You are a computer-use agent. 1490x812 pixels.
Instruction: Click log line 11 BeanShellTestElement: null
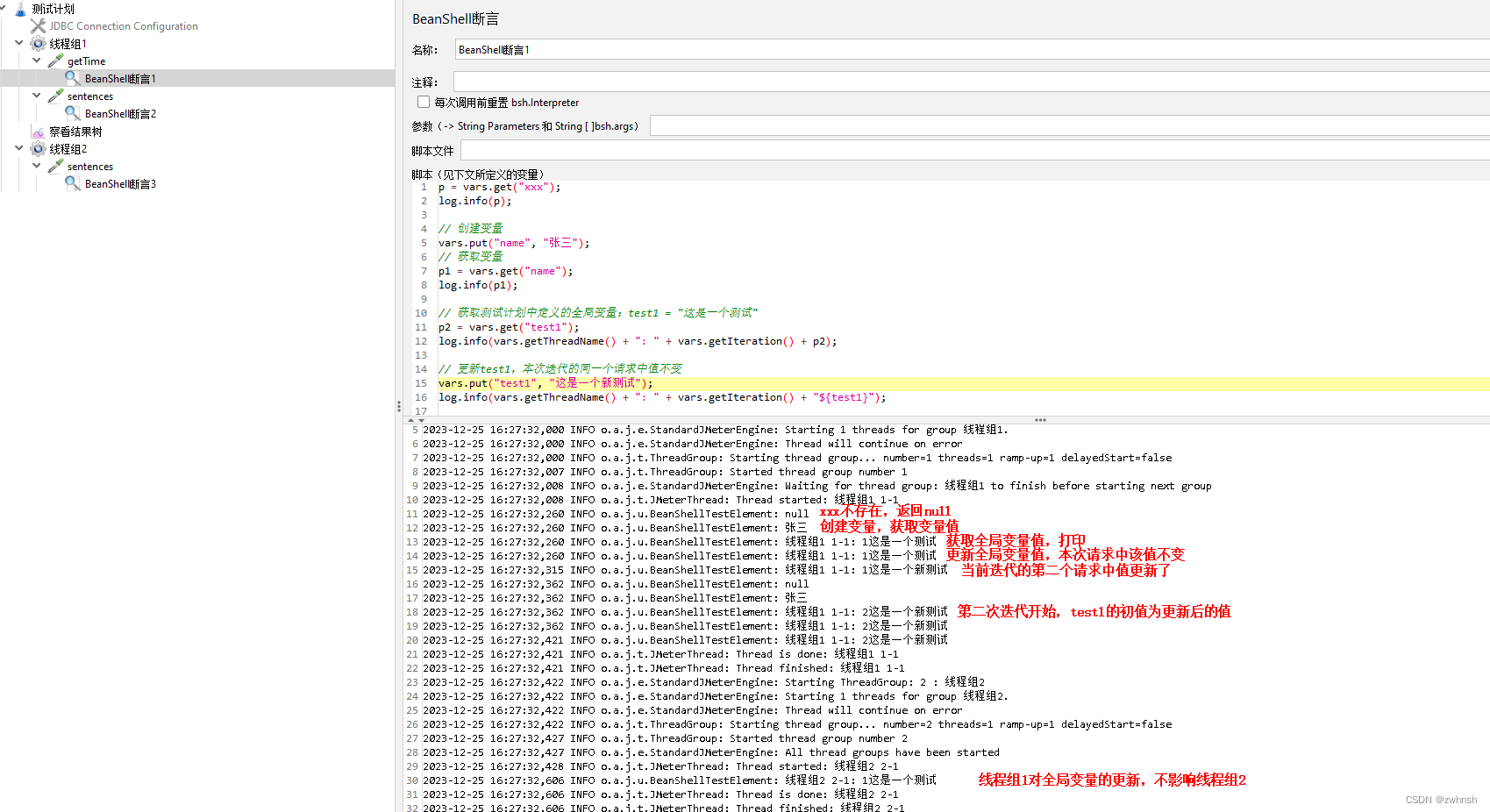tap(616, 514)
